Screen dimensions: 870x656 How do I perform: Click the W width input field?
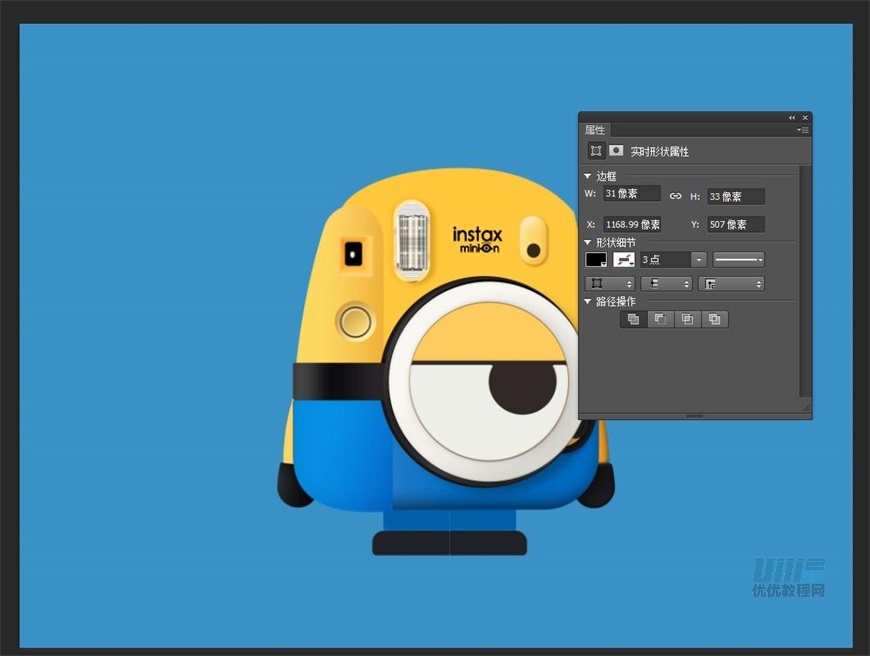coord(631,194)
